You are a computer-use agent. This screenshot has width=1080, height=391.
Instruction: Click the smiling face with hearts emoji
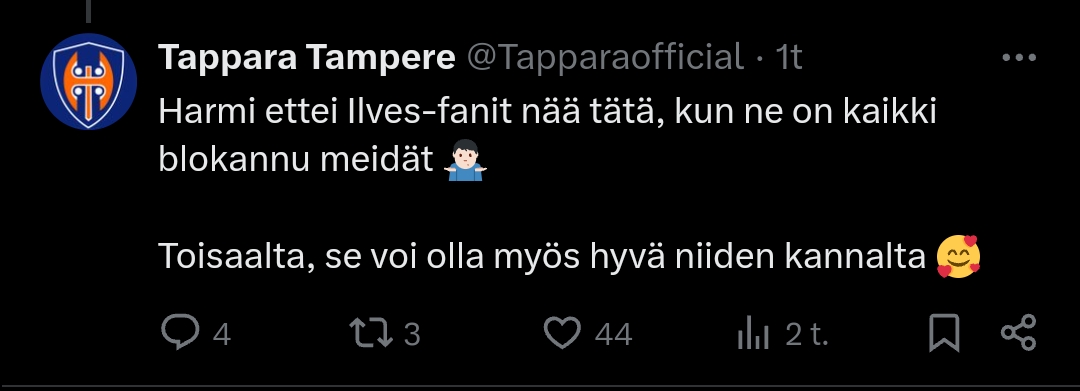pyautogui.click(x=959, y=256)
